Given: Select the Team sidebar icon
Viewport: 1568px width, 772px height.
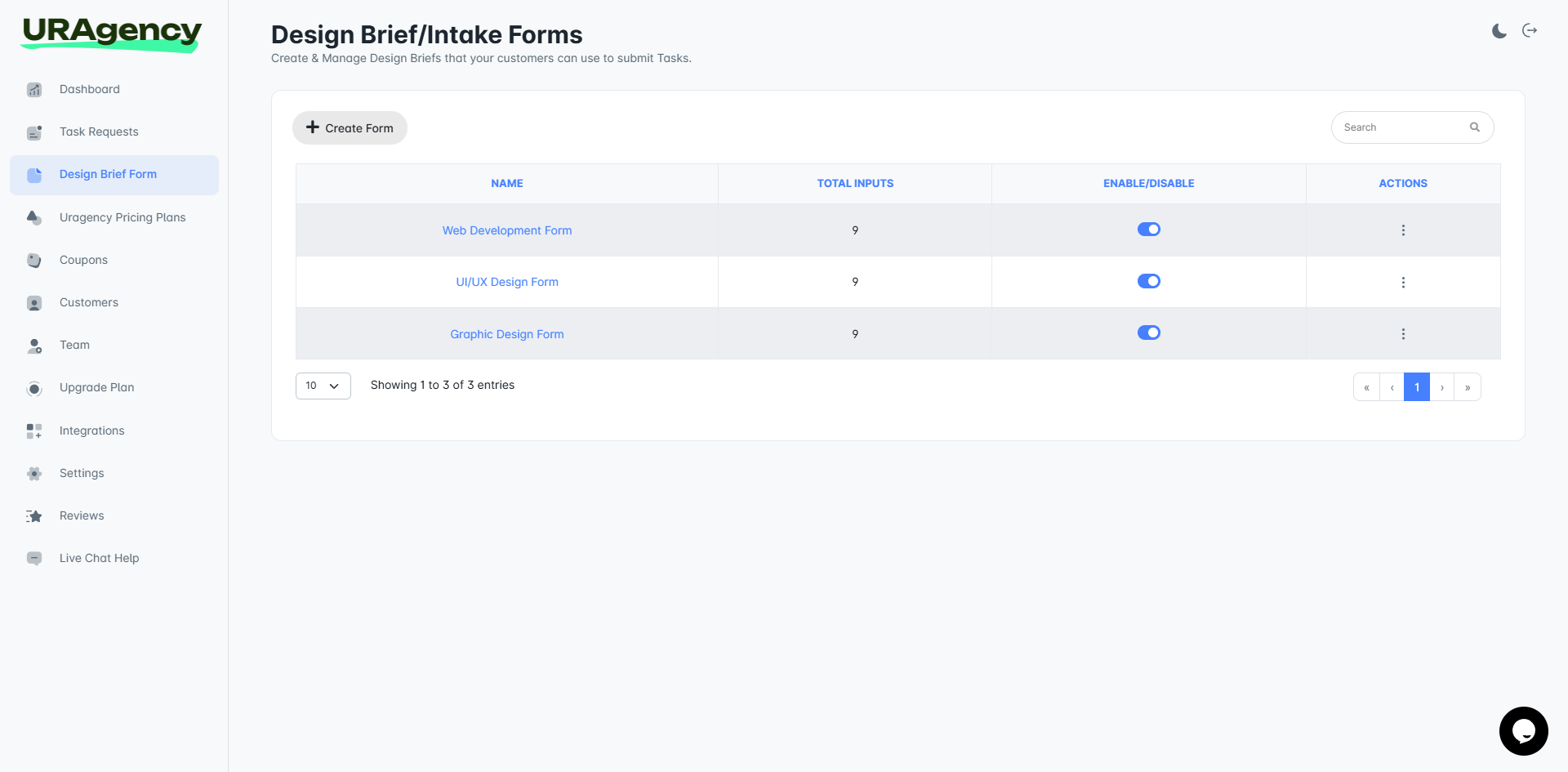Looking at the screenshot, I should click(x=34, y=345).
